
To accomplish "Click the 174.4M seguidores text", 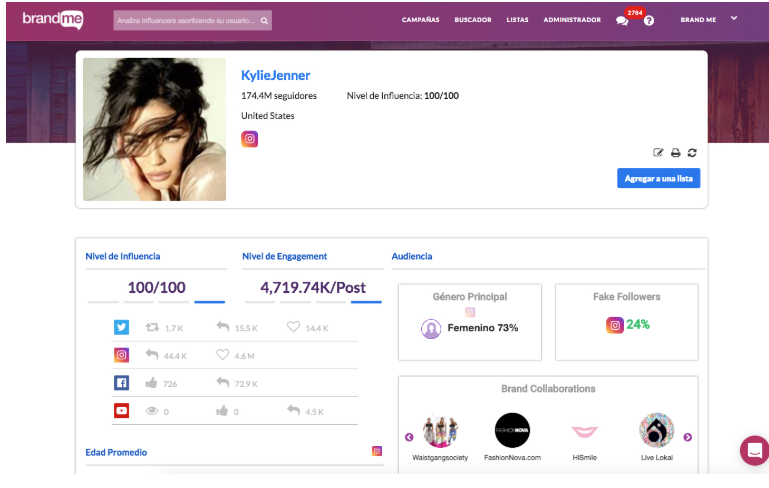I will coord(279,96).
